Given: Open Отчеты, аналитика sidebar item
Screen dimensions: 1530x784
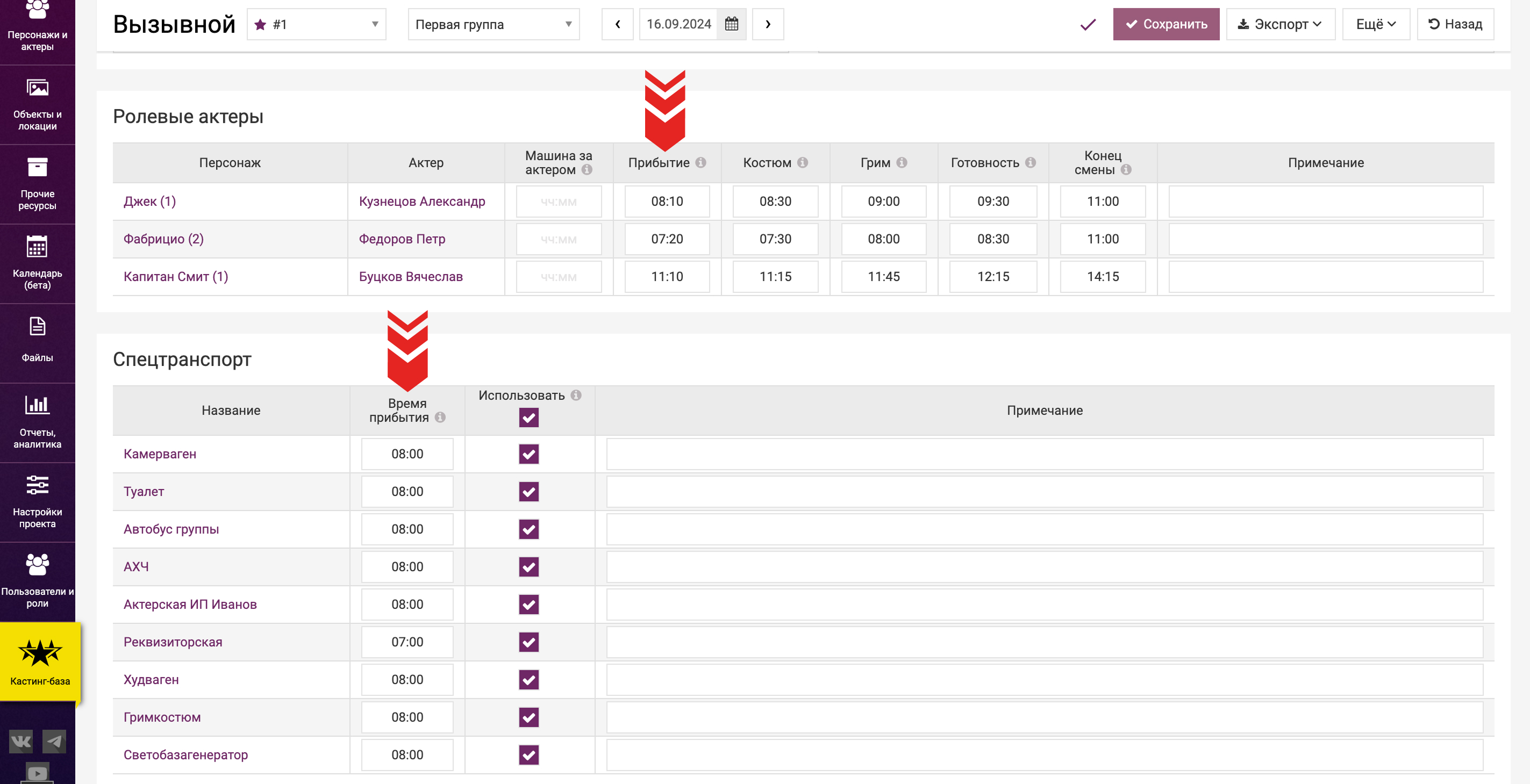Looking at the screenshot, I should click(x=38, y=422).
